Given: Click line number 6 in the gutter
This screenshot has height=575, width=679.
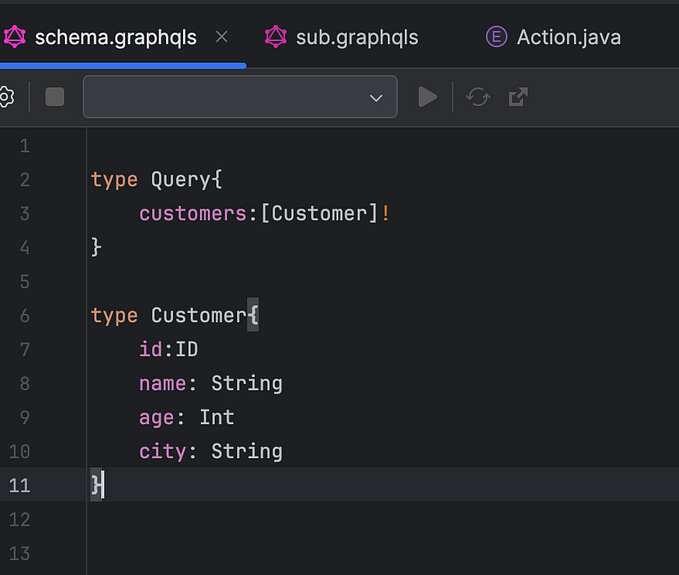Looking at the screenshot, I should 25,316.
